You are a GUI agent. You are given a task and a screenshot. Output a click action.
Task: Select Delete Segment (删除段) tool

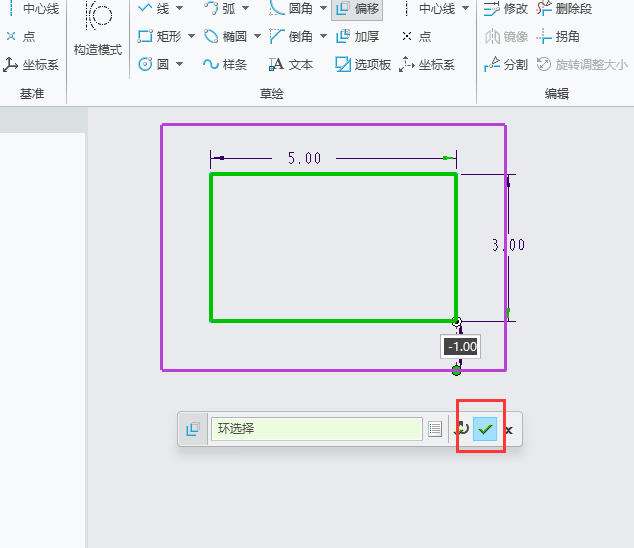click(564, 8)
